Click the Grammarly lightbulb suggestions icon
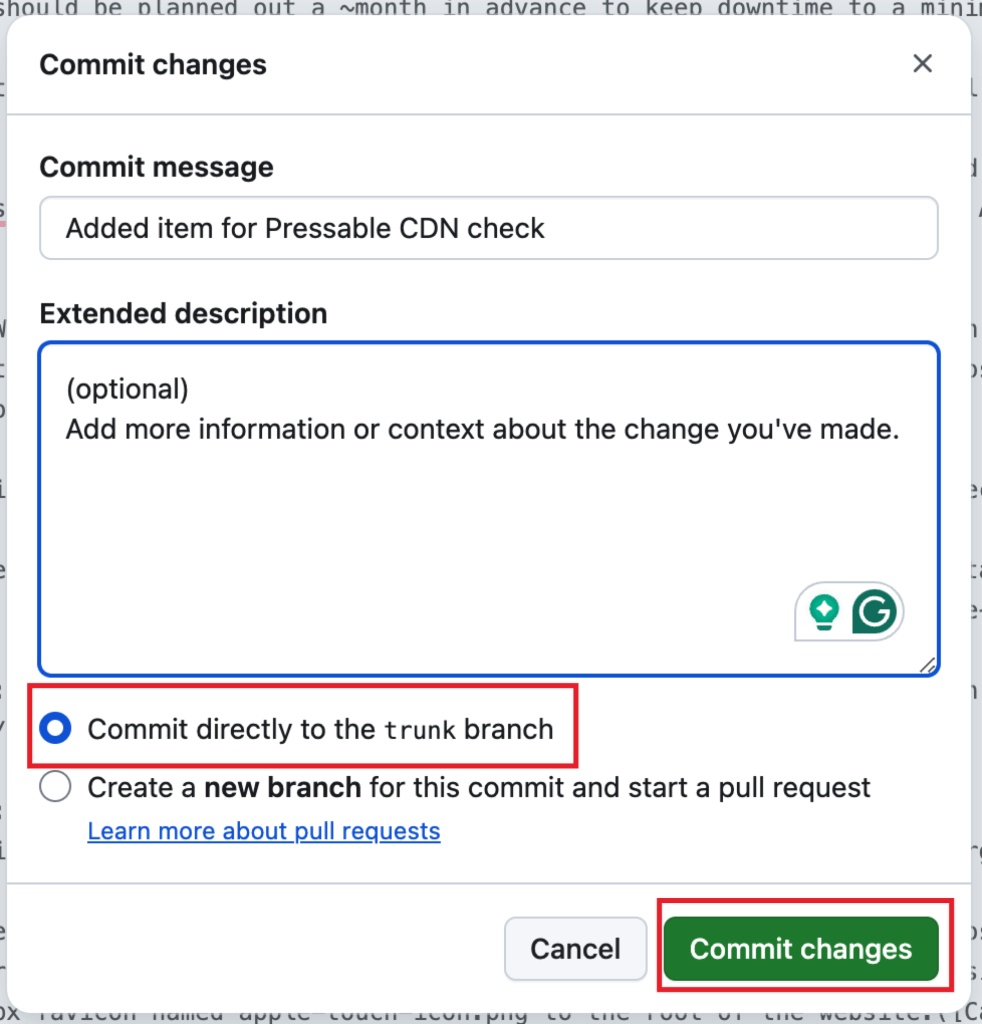 tap(824, 611)
